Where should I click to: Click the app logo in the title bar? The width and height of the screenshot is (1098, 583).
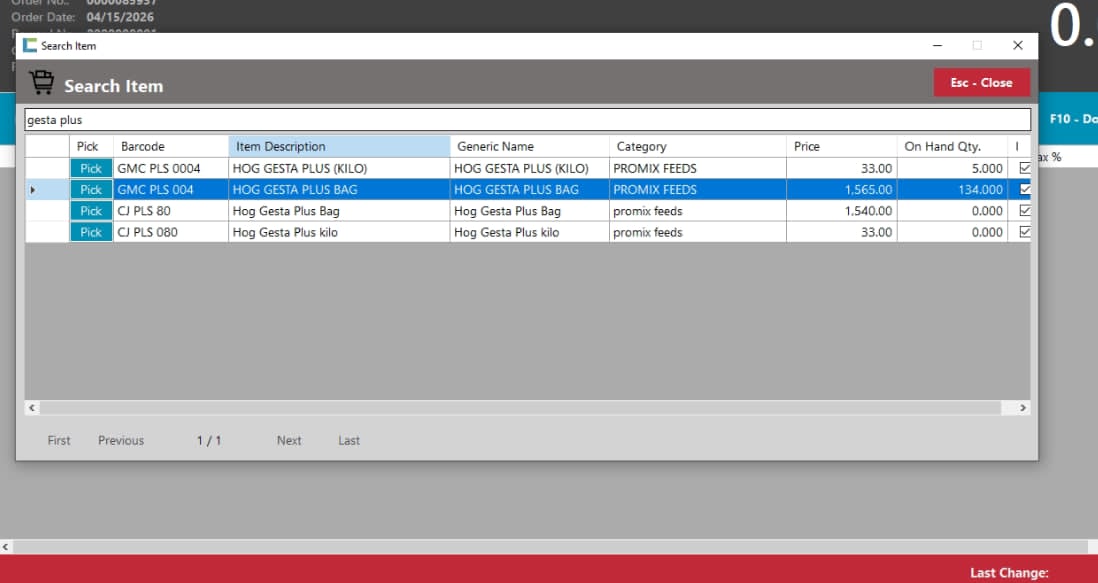tap(30, 46)
